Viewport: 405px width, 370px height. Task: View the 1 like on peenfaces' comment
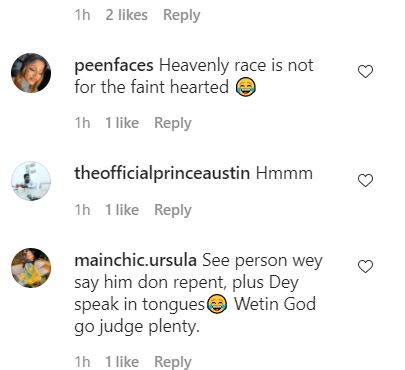coord(122,123)
